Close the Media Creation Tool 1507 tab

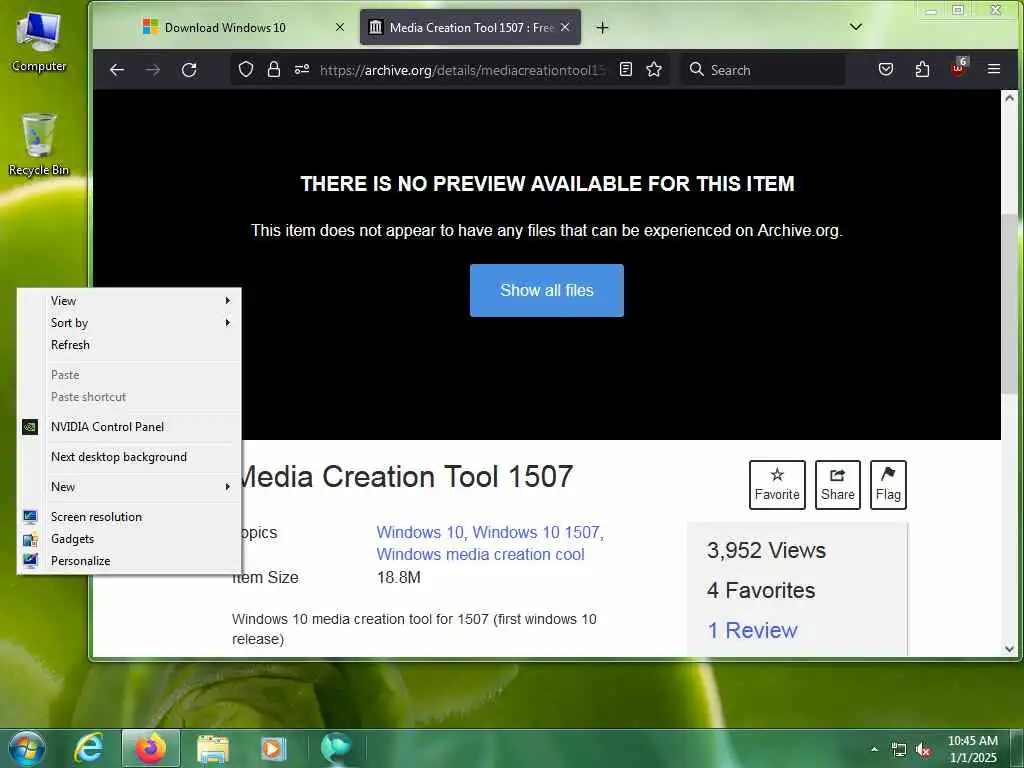click(x=565, y=27)
